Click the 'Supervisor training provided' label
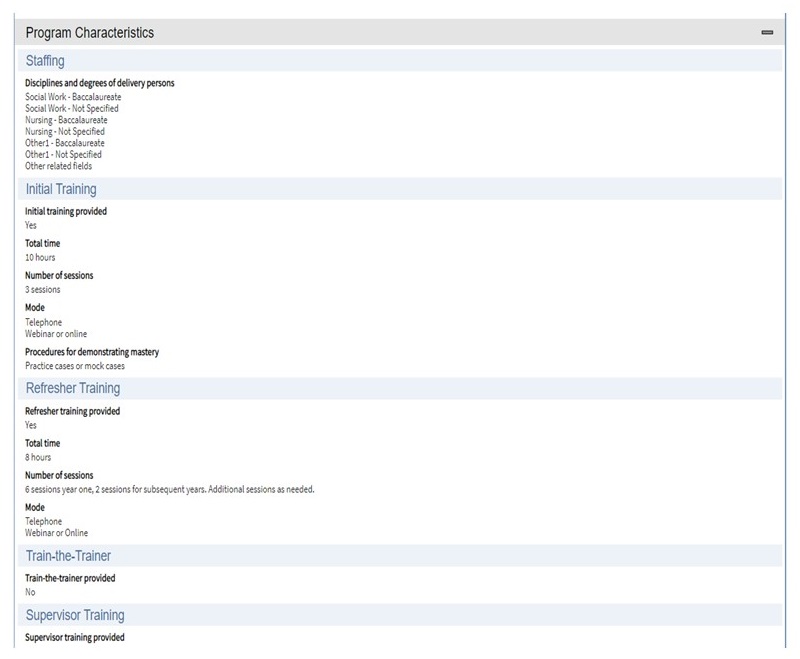800x659 pixels. click(x=74, y=638)
